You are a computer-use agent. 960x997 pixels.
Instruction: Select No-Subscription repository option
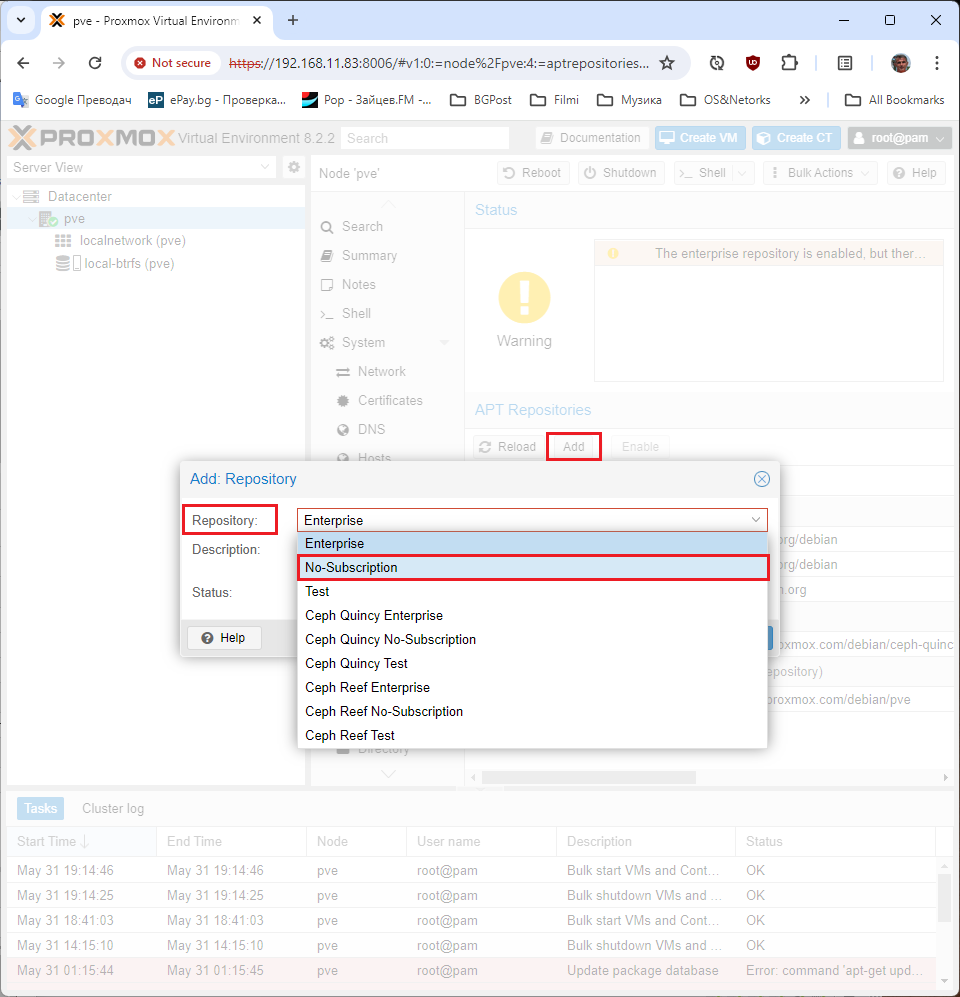point(533,567)
